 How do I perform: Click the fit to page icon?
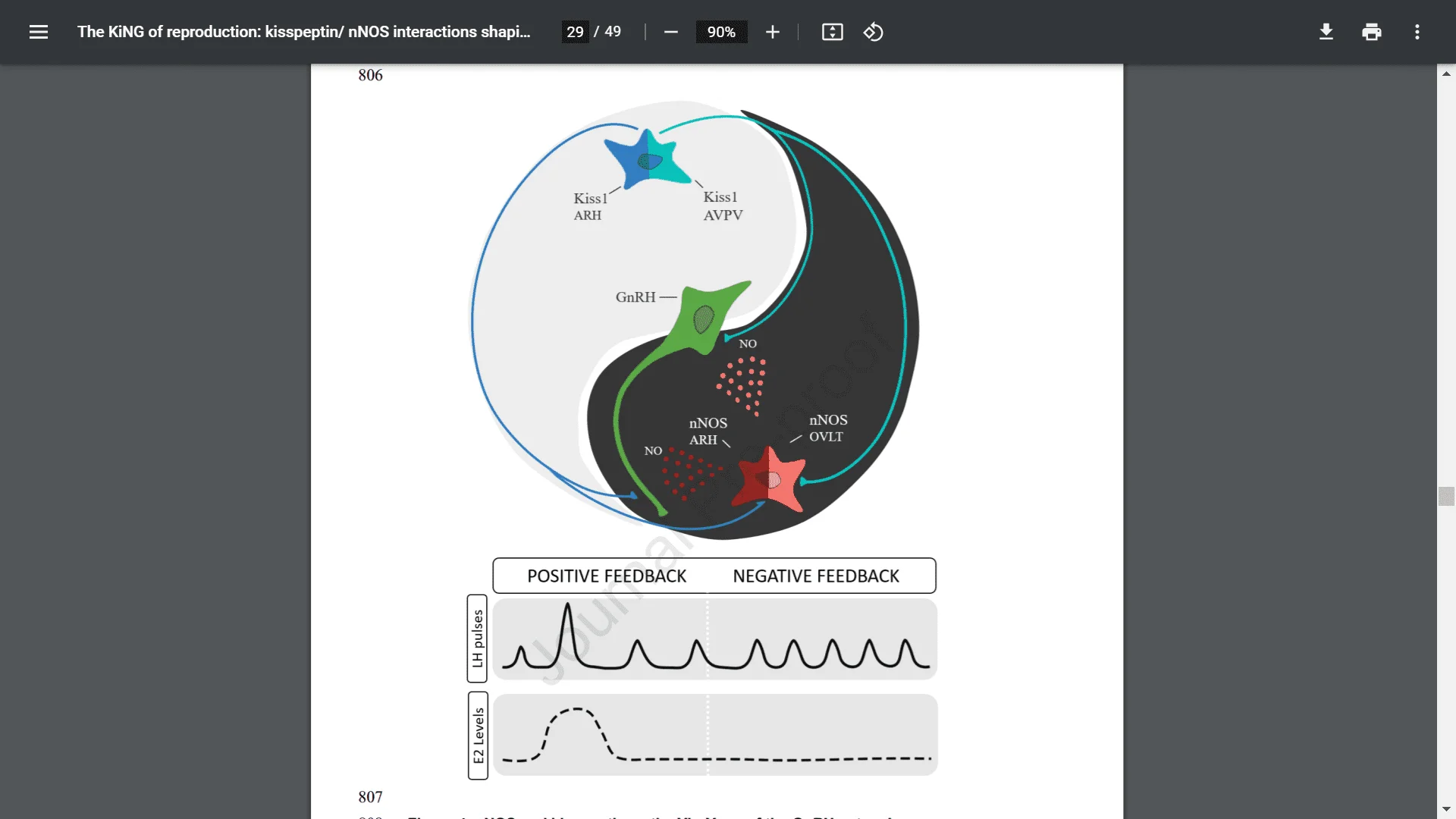tap(832, 32)
